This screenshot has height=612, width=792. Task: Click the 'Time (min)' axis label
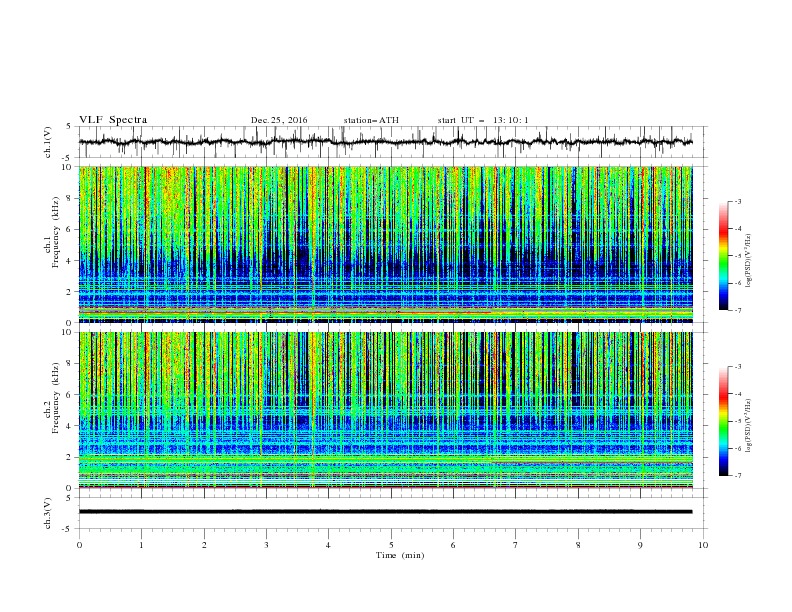[400, 555]
